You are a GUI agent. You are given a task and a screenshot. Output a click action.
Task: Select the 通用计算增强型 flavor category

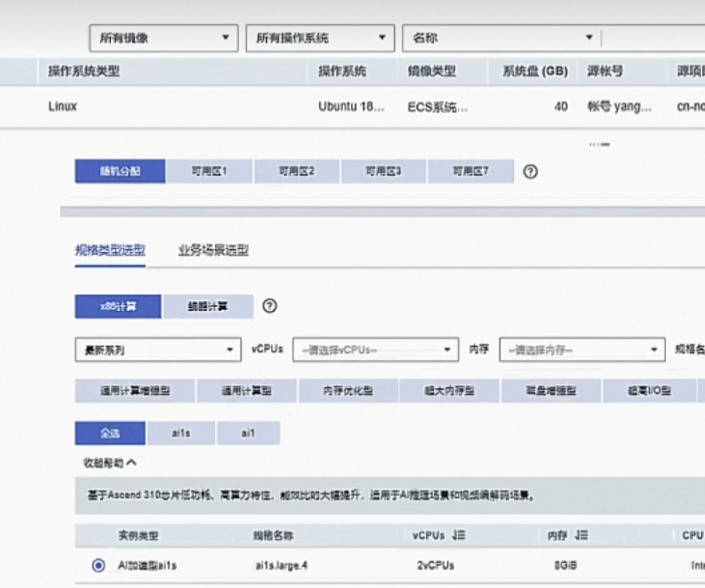(135, 391)
